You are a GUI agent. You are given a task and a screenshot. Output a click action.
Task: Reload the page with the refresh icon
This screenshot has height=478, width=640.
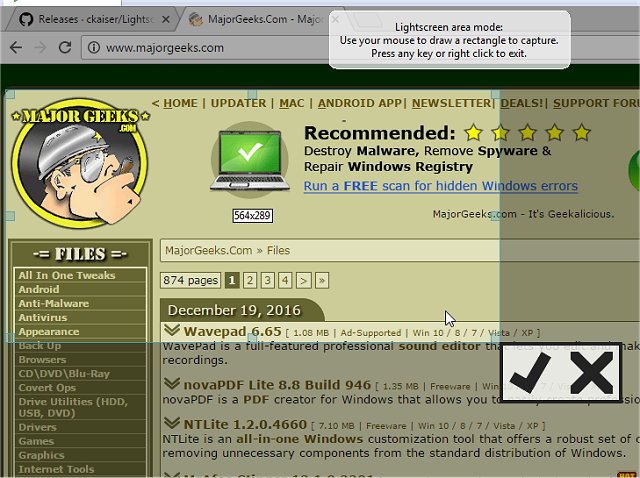tap(65, 47)
